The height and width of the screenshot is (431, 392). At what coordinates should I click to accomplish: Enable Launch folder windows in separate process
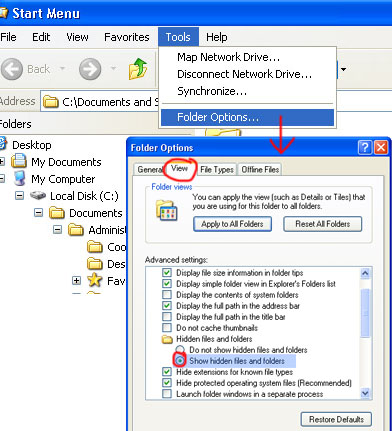167,394
